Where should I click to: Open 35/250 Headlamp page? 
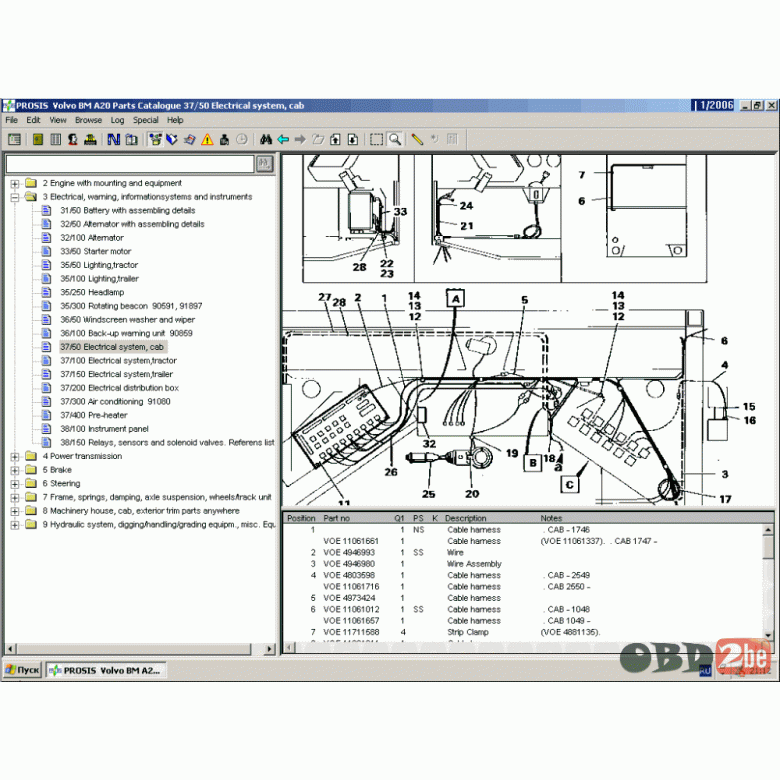(93, 292)
